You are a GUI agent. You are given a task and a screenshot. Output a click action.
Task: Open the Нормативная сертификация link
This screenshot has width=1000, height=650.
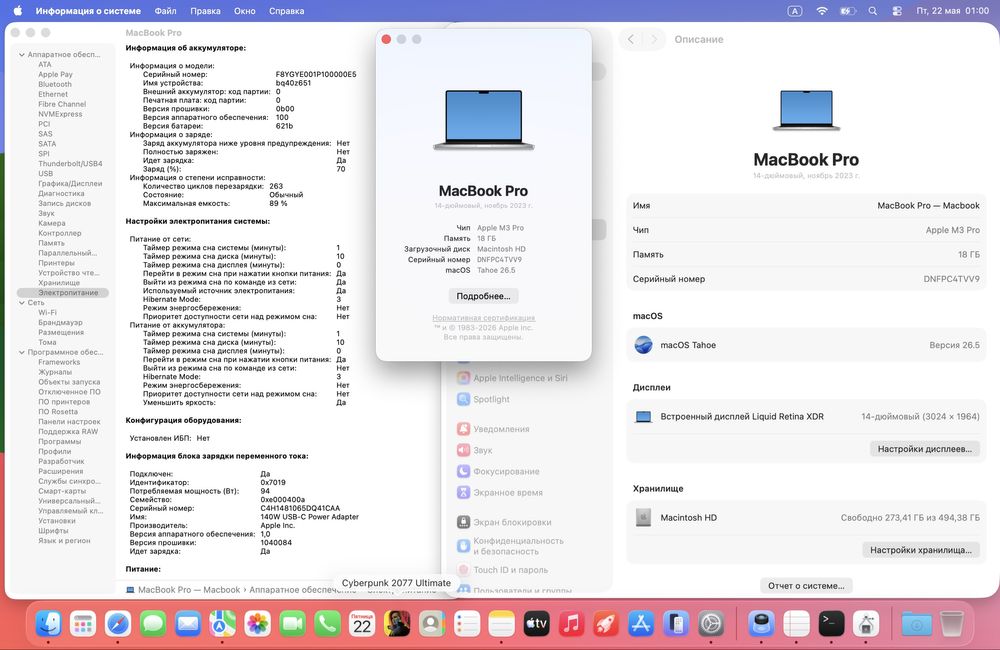(x=483, y=318)
